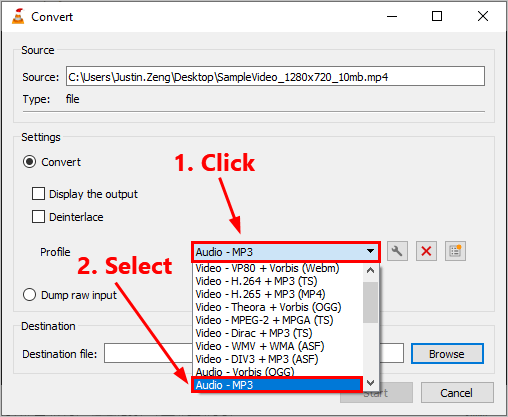The image size is (508, 417).
Task: Tick the Deinterlace checkbox
Action: (x=38, y=217)
